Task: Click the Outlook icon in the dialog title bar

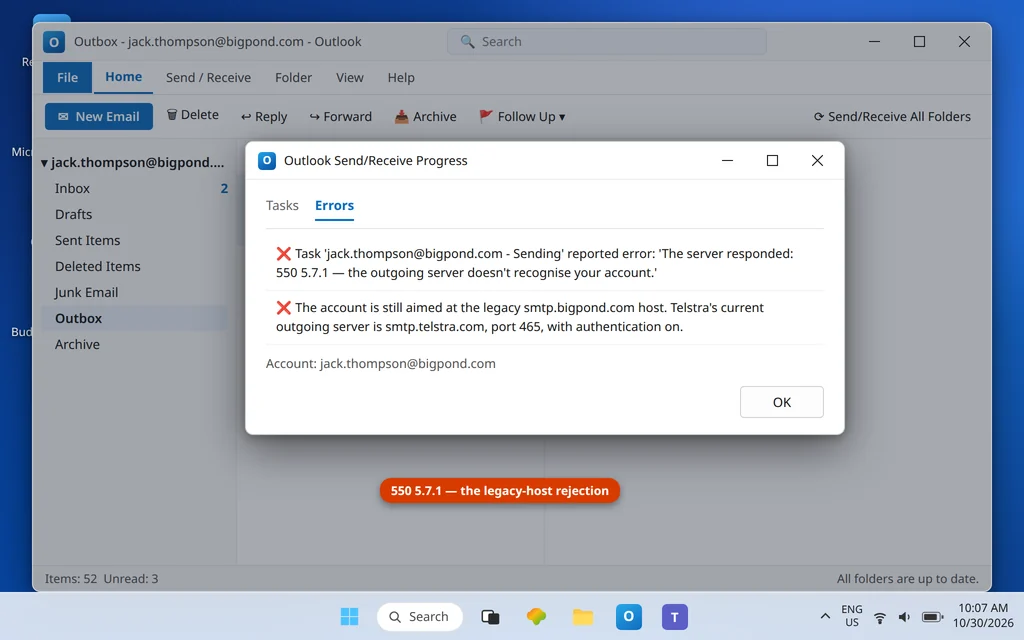Action: [267, 161]
